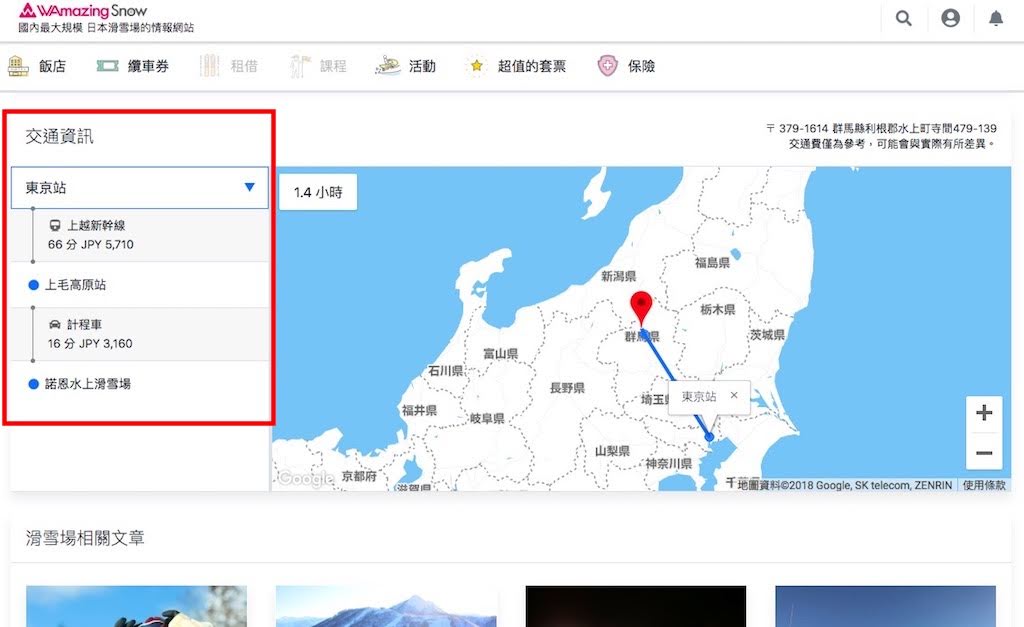Click the ski rental icon beside 租借

point(209,66)
